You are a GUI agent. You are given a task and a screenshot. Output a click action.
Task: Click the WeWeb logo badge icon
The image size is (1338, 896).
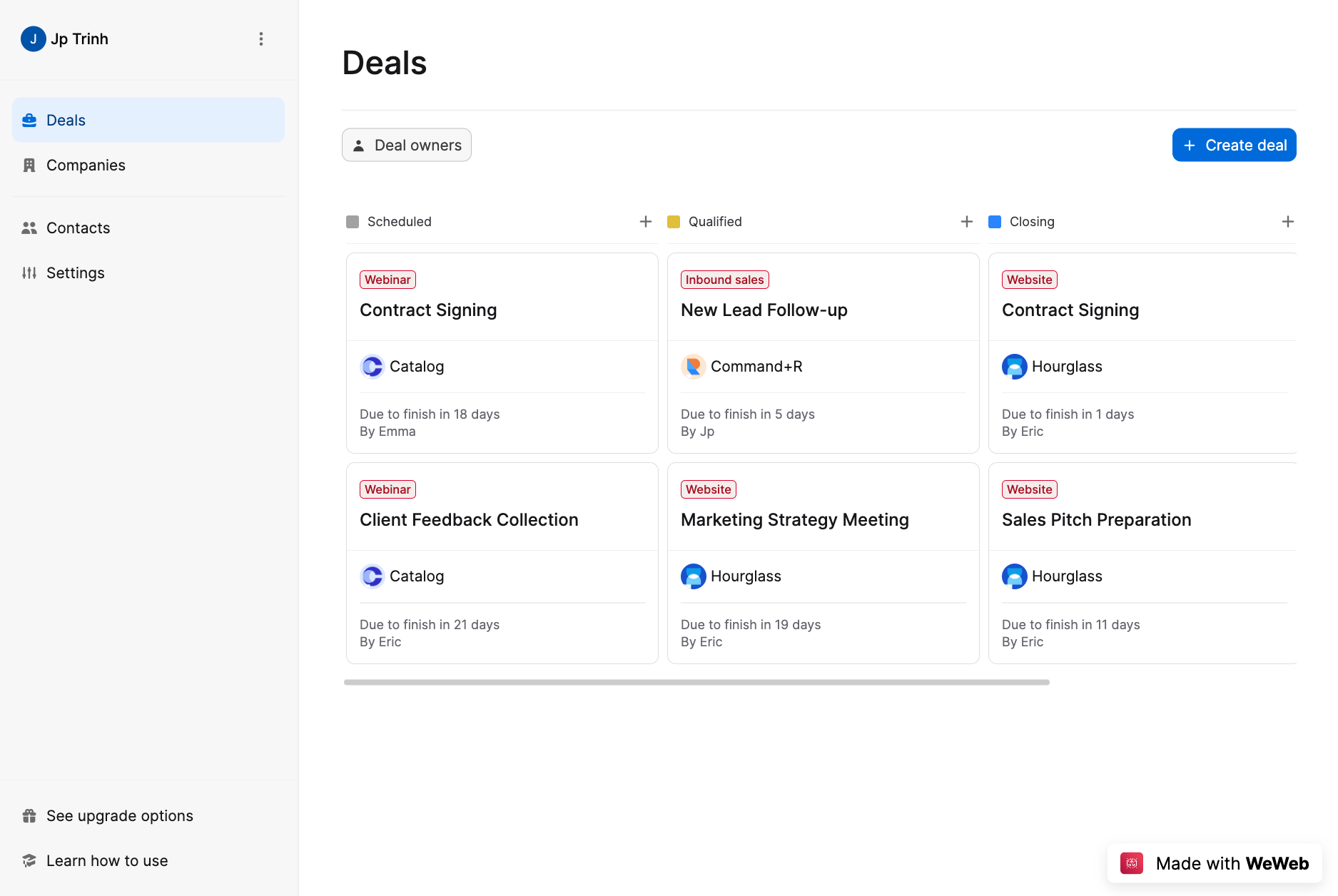coord(1132,863)
